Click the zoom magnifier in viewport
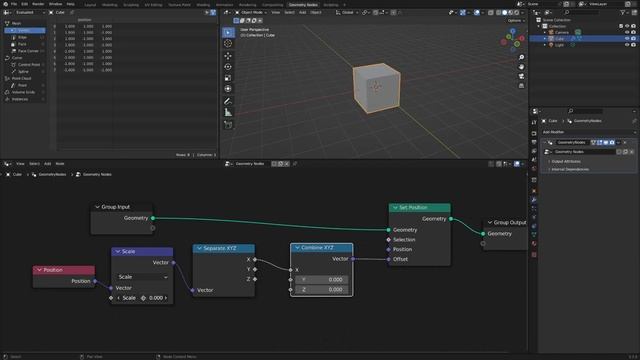 [x=521, y=57]
